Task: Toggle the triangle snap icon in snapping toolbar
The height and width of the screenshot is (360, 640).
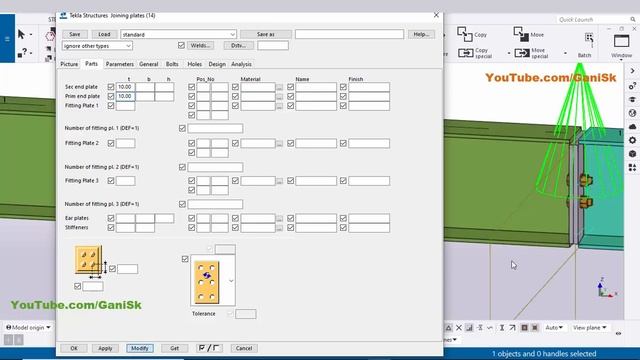Action: [449, 328]
